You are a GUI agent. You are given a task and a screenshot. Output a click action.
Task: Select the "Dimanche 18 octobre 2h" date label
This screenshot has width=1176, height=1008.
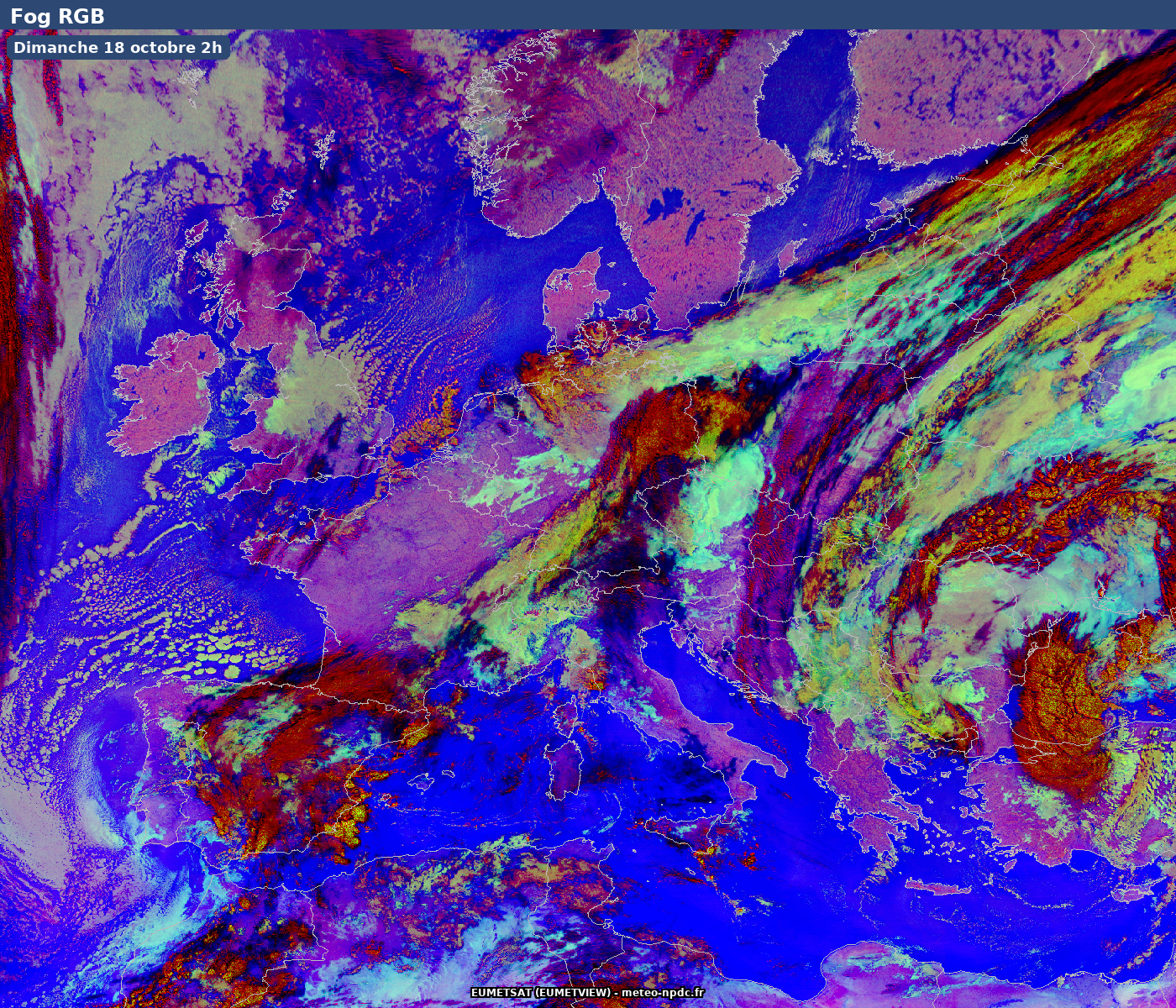tap(118, 48)
